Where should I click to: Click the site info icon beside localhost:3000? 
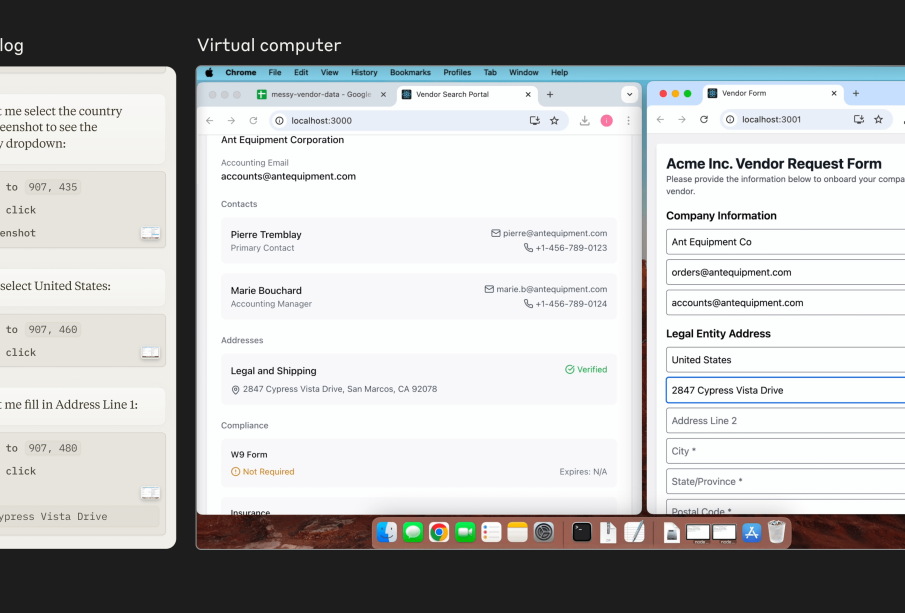[279, 121]
